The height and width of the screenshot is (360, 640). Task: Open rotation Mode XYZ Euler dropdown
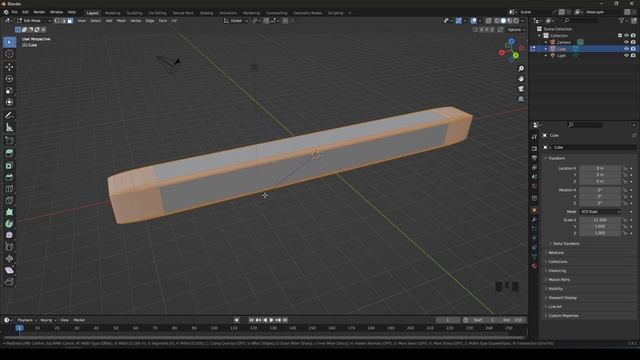[600, 212]
